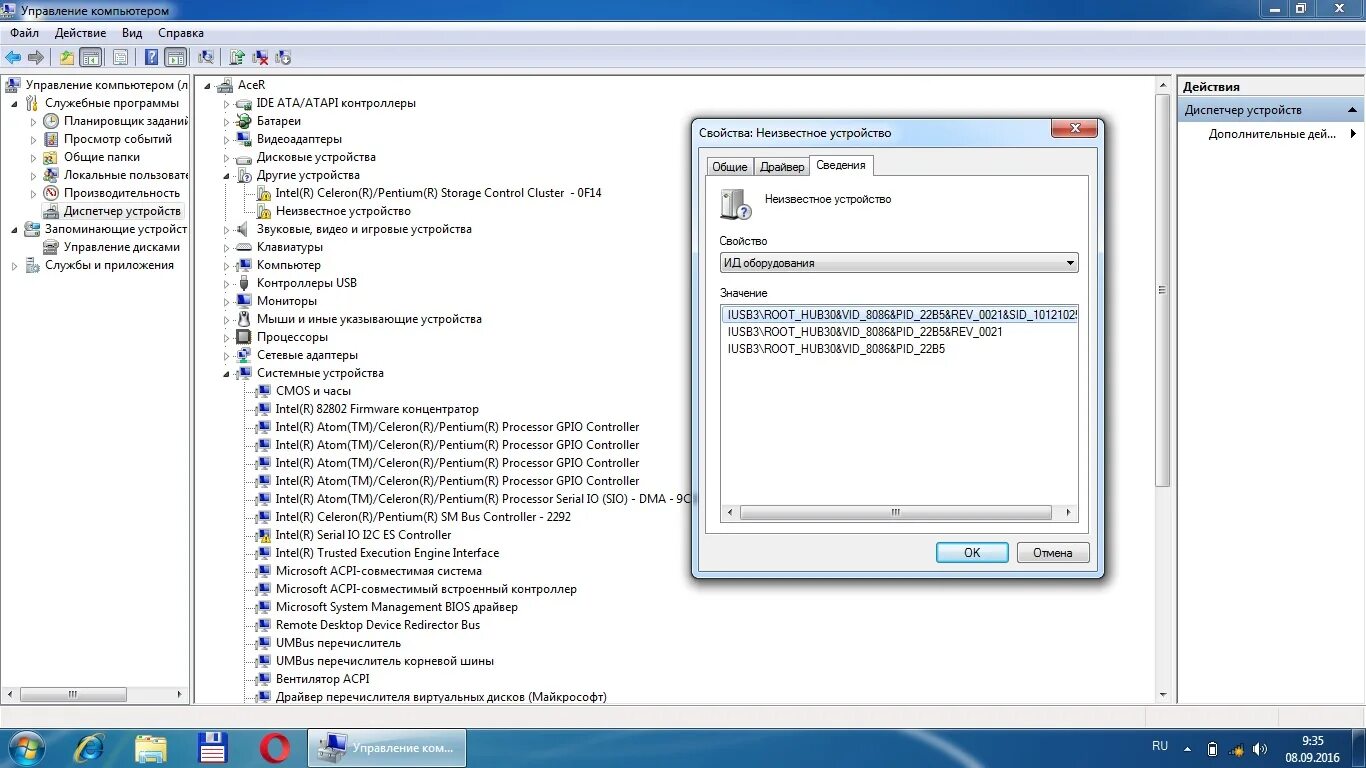
Task: Click the Update driver toolbar icon
Action: [x=238, y=57]
